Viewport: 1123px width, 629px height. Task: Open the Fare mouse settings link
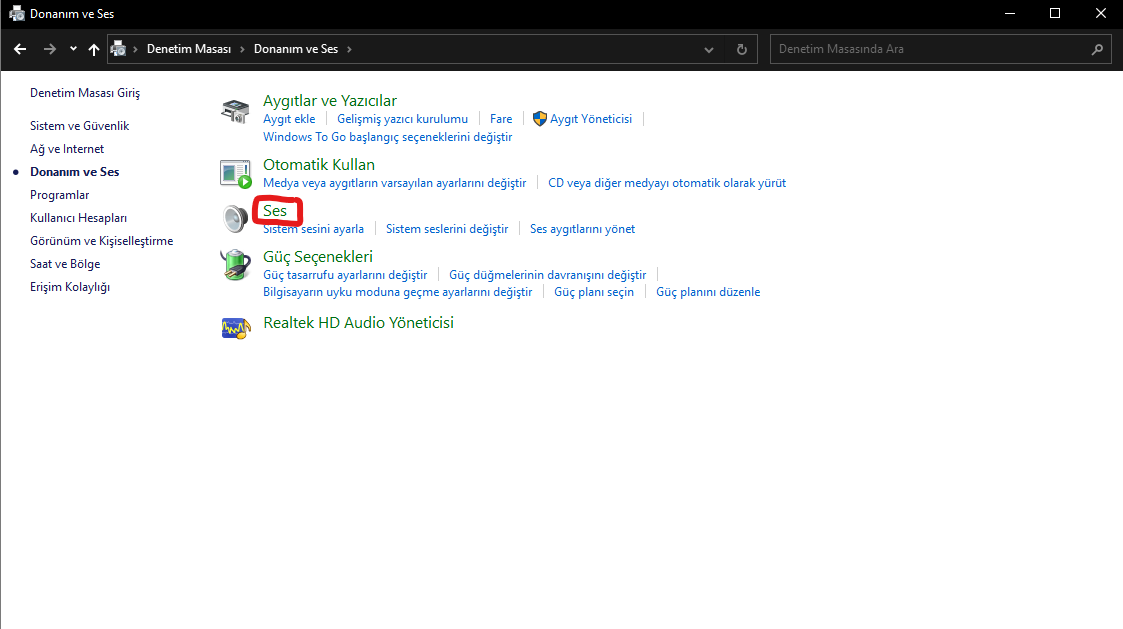[501, 119]
